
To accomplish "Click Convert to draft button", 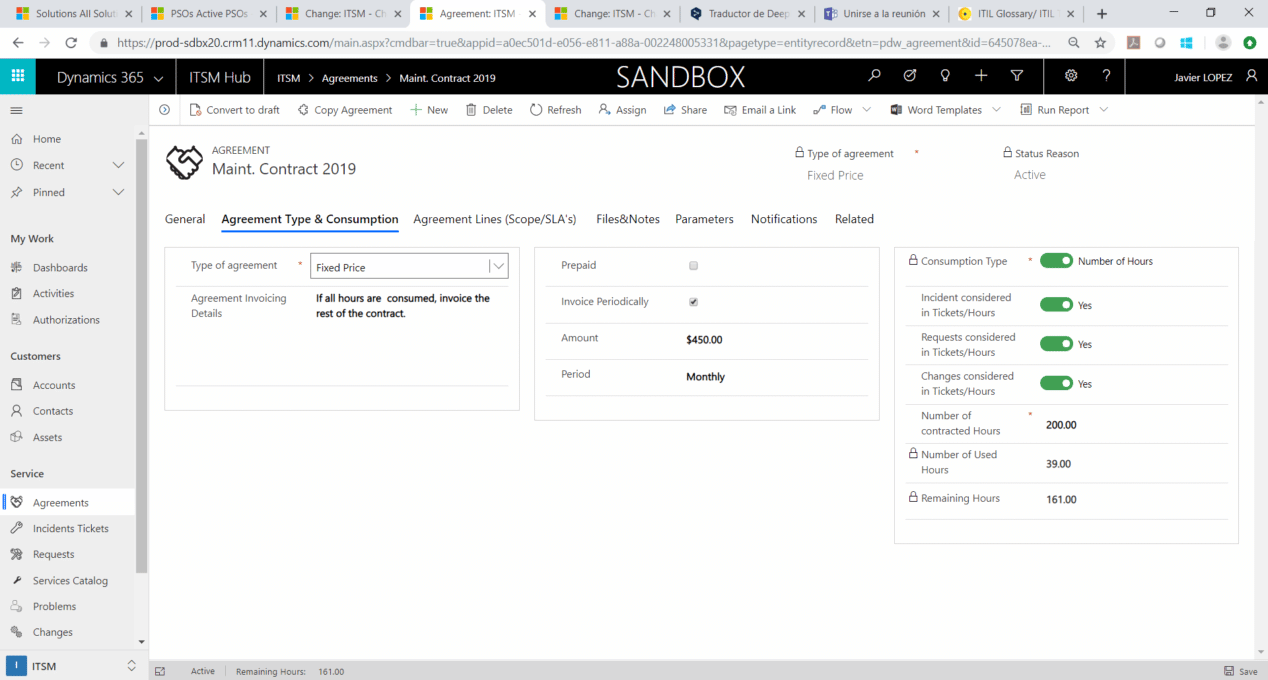I will tap(235, 110).
